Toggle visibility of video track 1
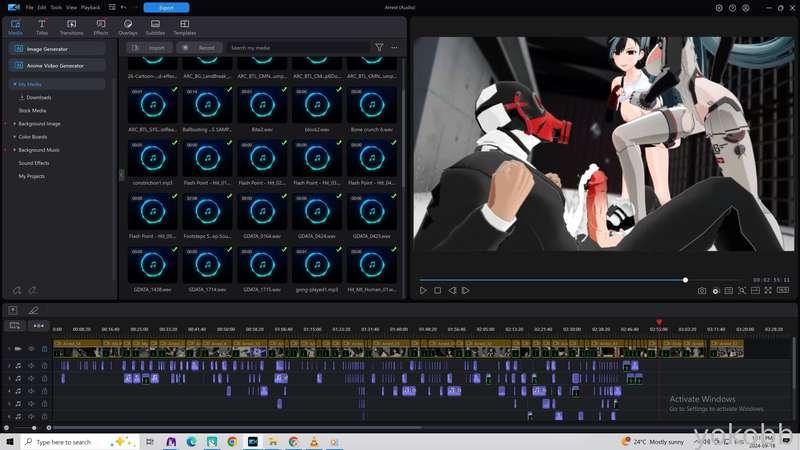Viewport: 800px width, 450px height. [31, 349]
